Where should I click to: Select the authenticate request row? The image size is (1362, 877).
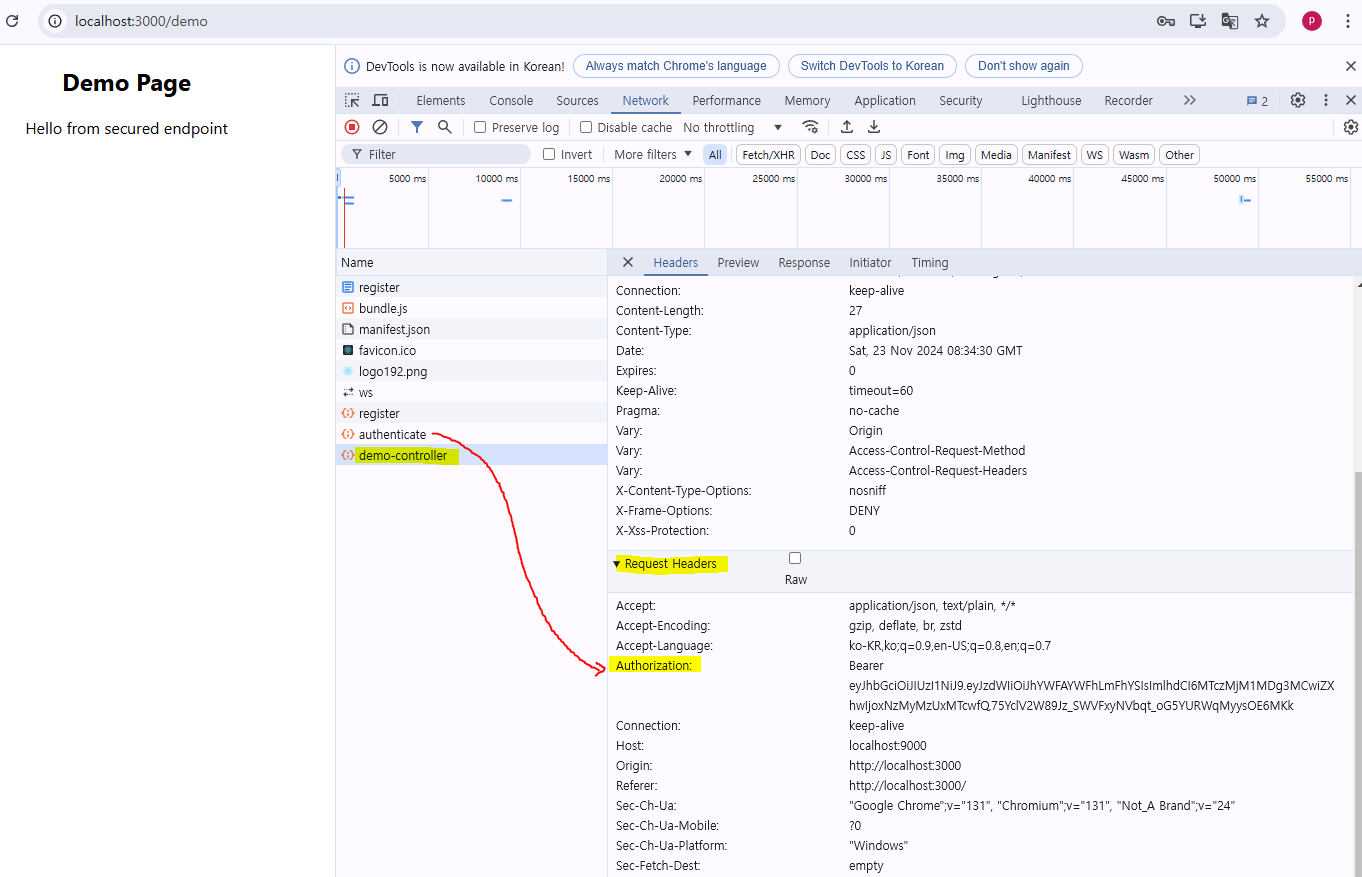point(472,434)
